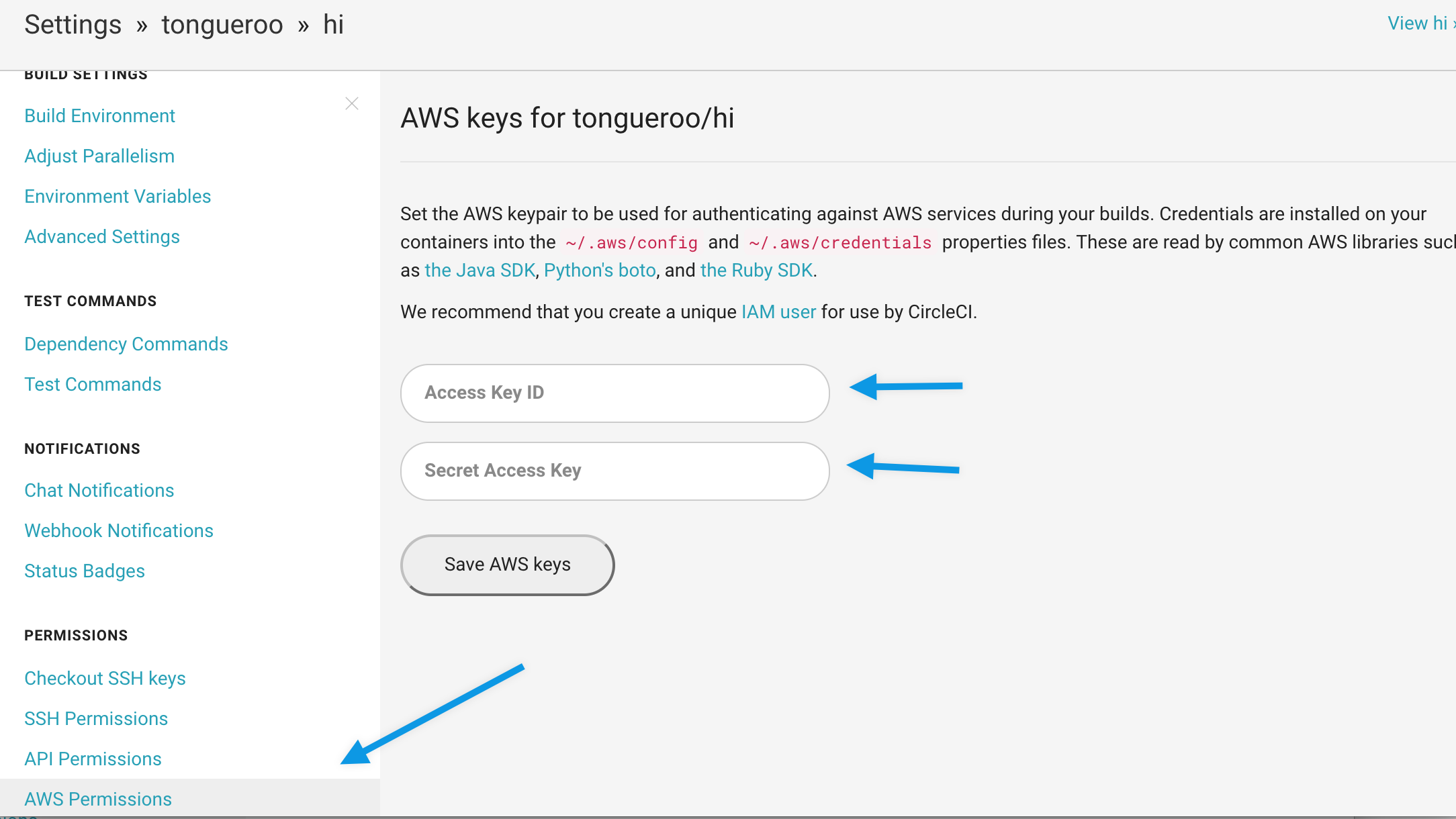Click the NOTIFICATIONS section heading

pos(83,448)
